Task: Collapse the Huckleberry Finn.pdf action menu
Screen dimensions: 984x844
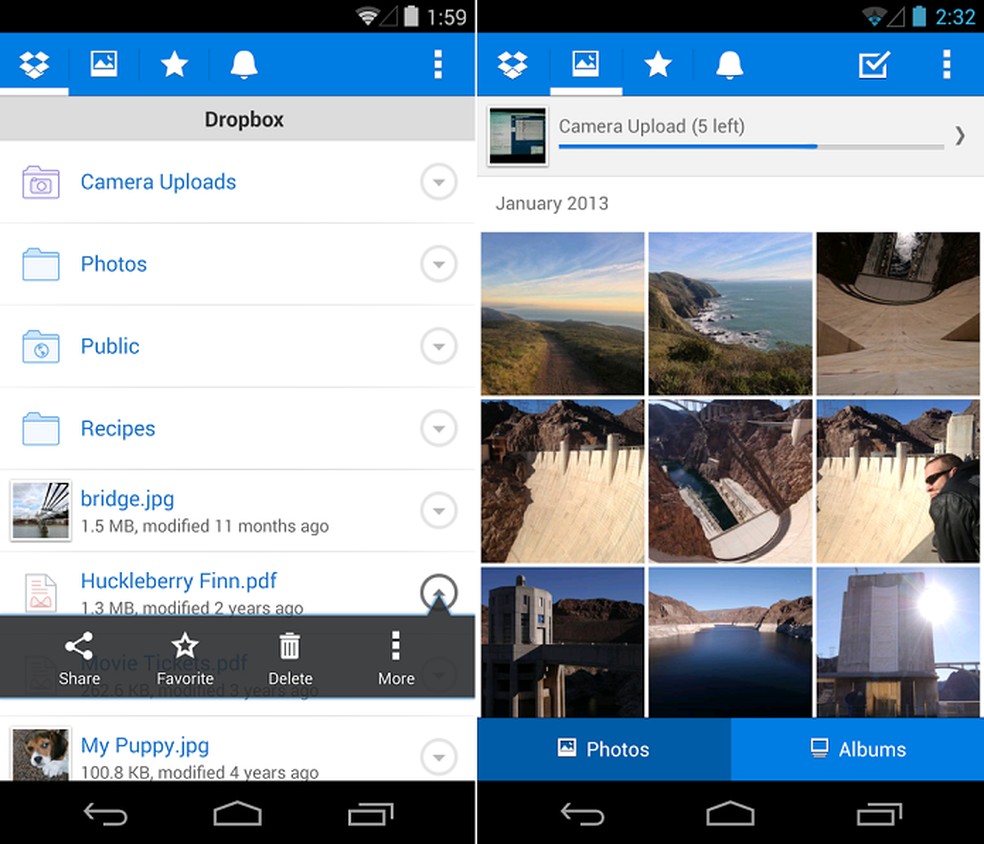Action: click(438, 592)
